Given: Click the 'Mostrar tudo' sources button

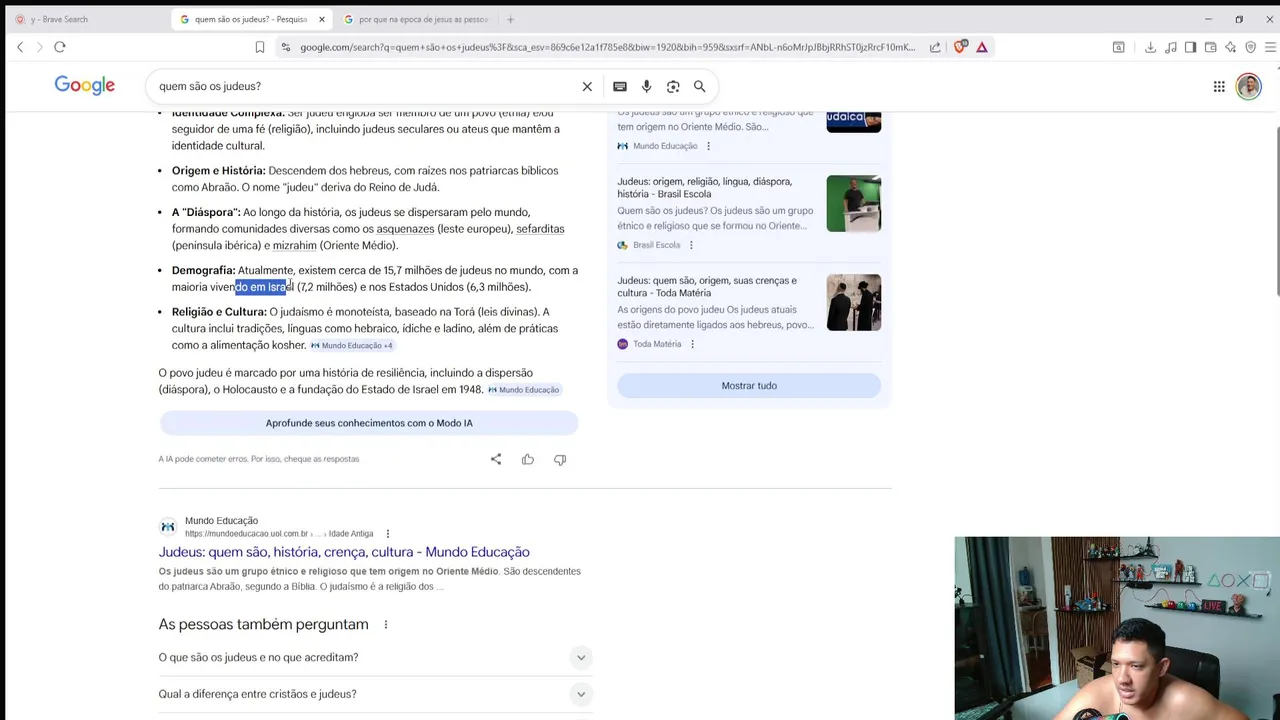Looking at the screenshot, I should point(749,386).
